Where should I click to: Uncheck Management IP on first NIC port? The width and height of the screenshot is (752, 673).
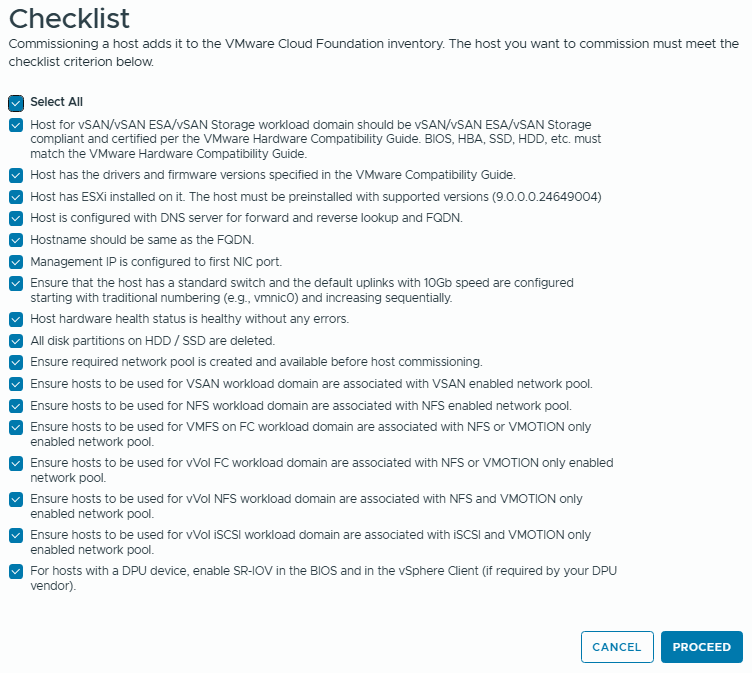(15, 262)
